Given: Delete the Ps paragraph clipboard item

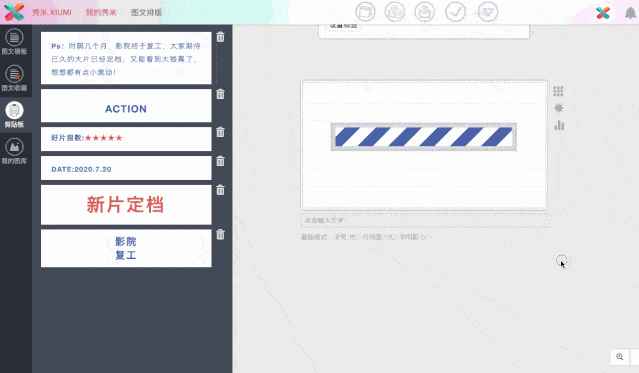Looking at the screenshot, I should click(x=220, y=37).
